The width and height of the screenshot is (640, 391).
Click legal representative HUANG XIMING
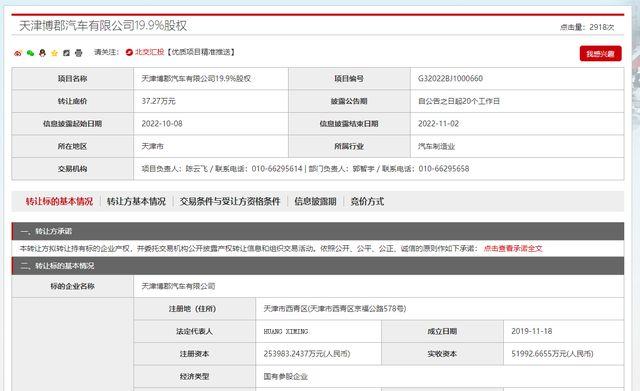click(286, 331)
